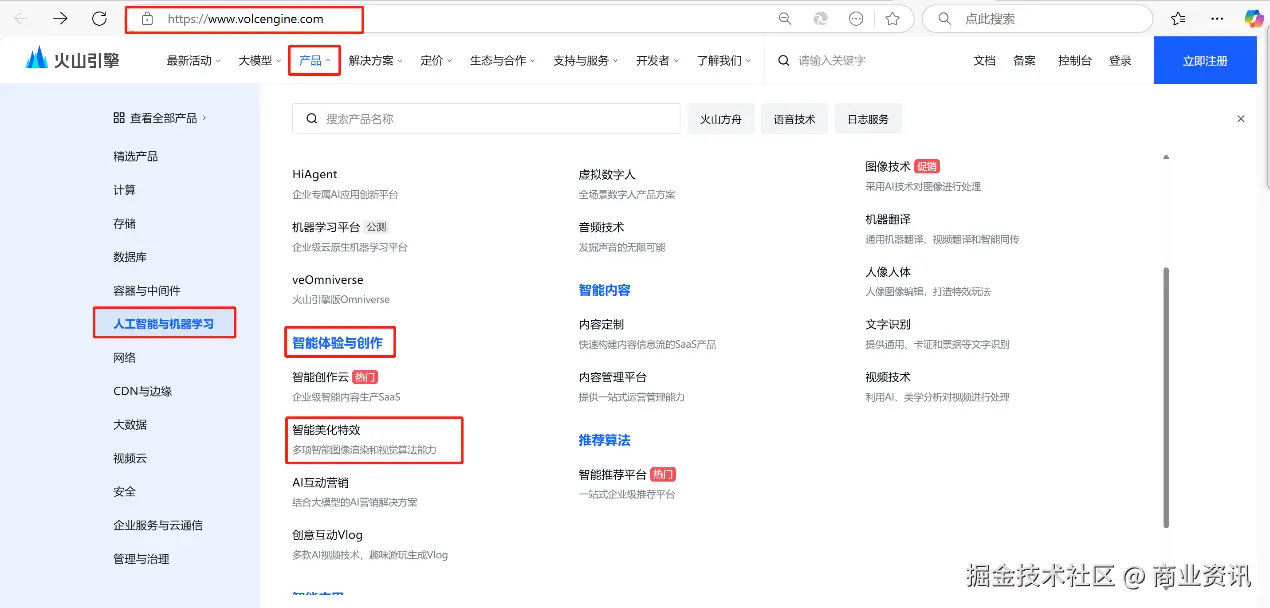This screenshot has height=608, width=1270.
Task: Click the magnifier icon beside 请输入关键字
Action: pyautogui.click(x=783, y=60)
